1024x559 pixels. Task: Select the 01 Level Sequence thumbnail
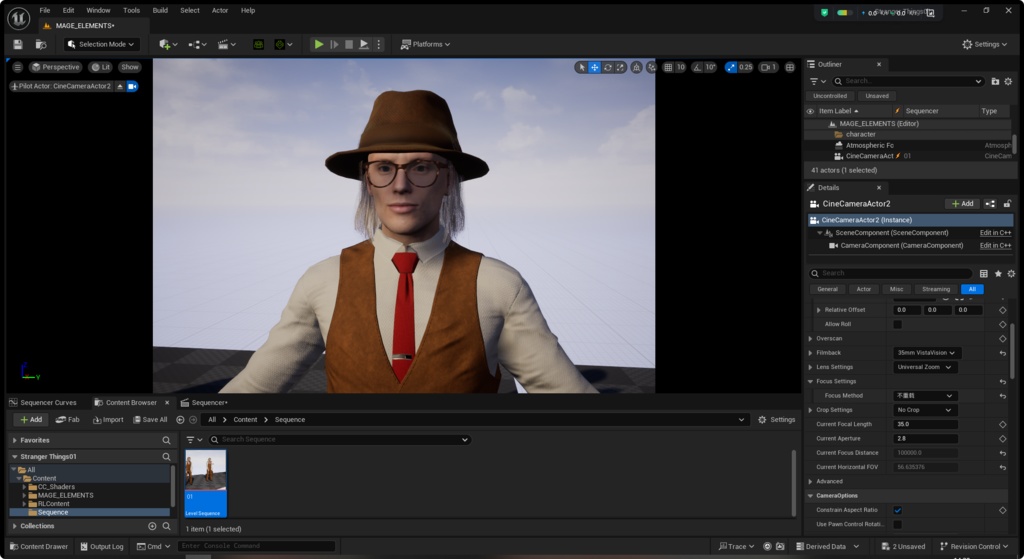(206, 483)
